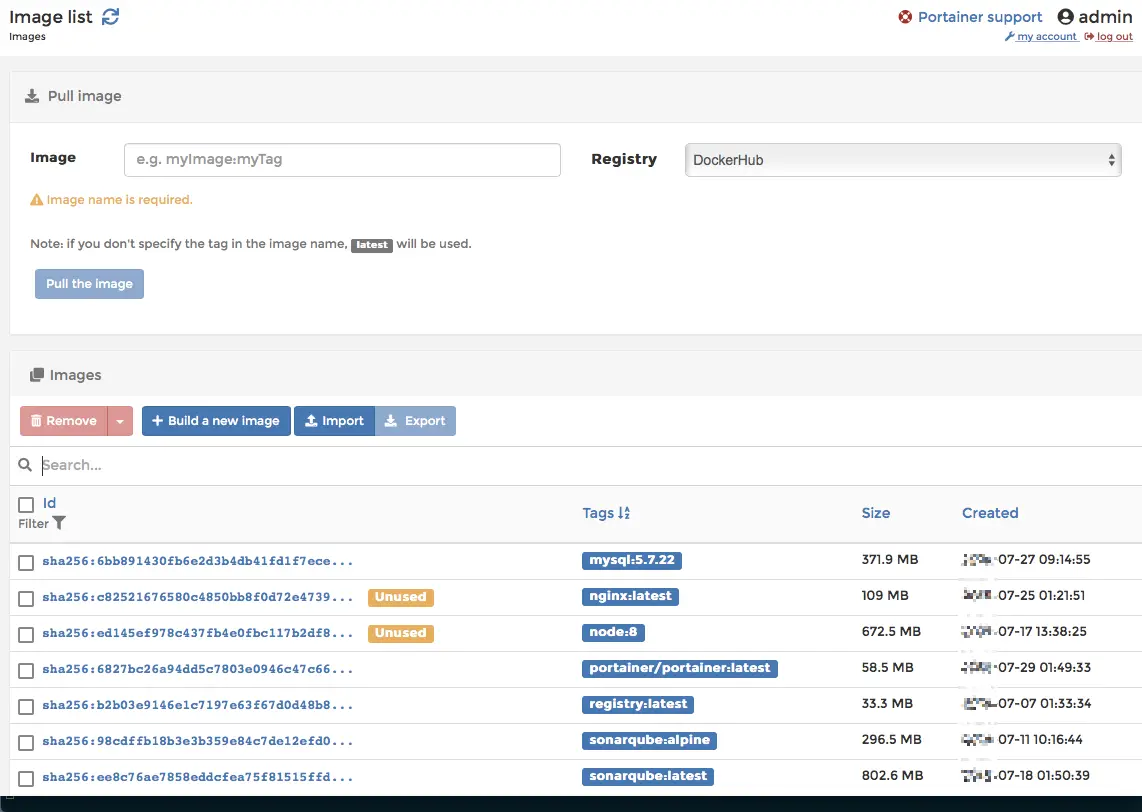Check the node:8 image row checkbox

tap(26, 634)
